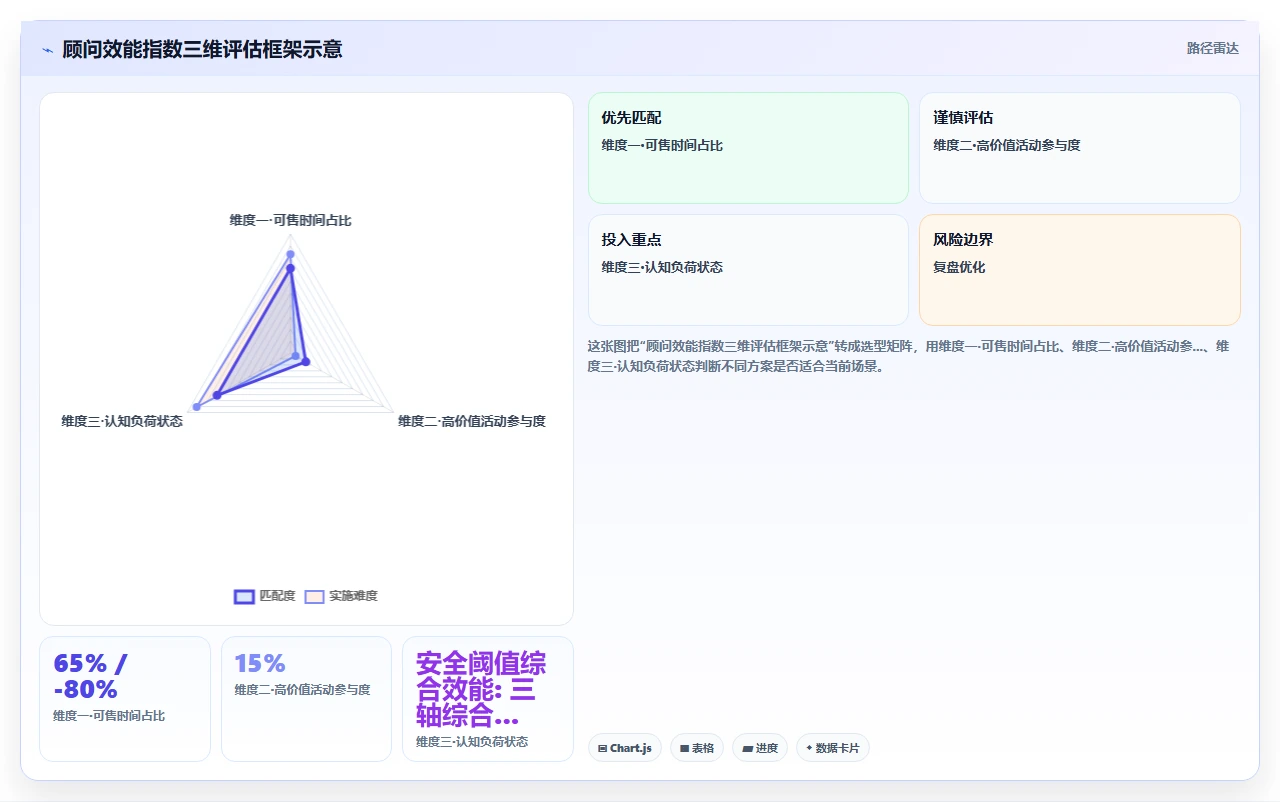This screenshot has height=802, width=1280.
Task: Open the 谨慎评估 card
Action: 1080,148
